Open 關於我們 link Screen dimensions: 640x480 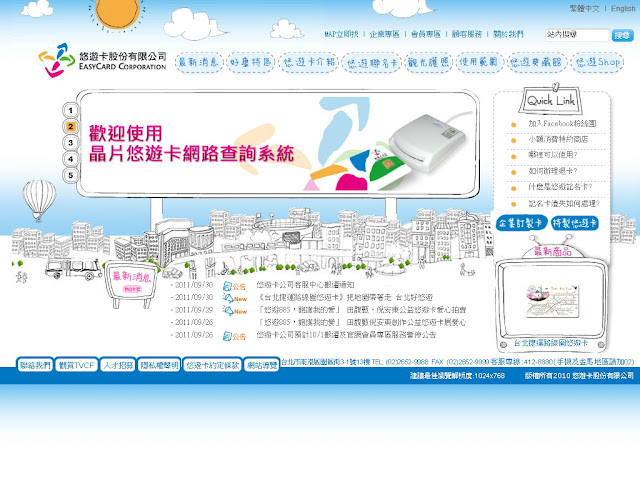(508, 34)
